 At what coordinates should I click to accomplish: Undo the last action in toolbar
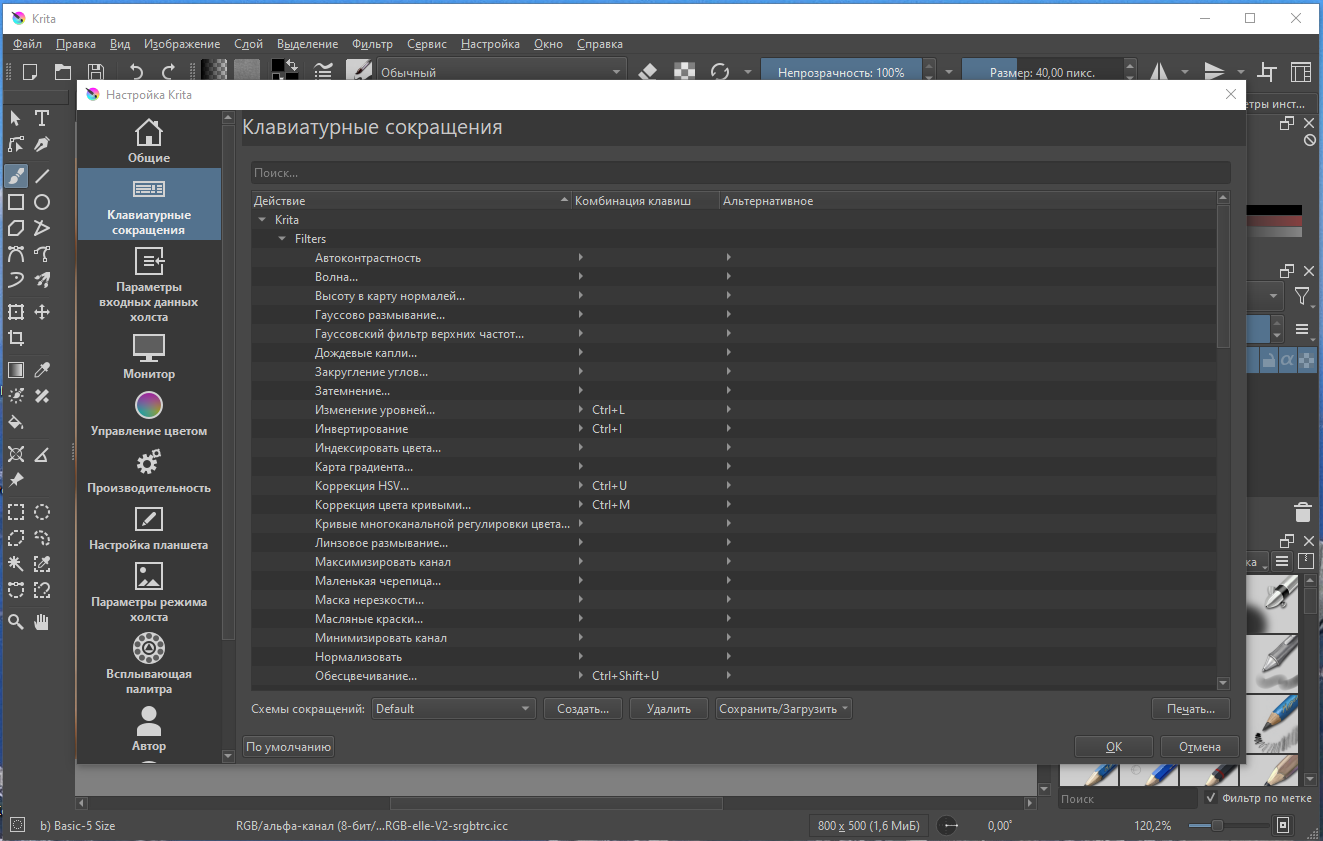(x=137, y=72)
